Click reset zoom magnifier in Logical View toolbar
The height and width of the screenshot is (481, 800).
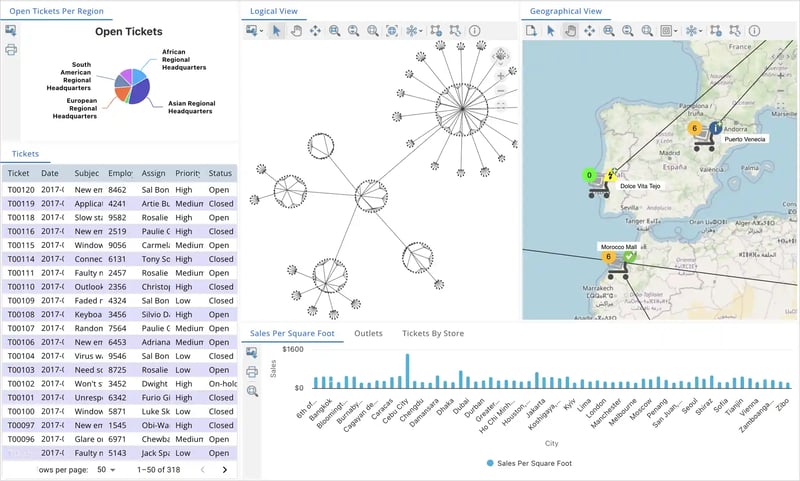pyautogui.click(x=373, y=31)
